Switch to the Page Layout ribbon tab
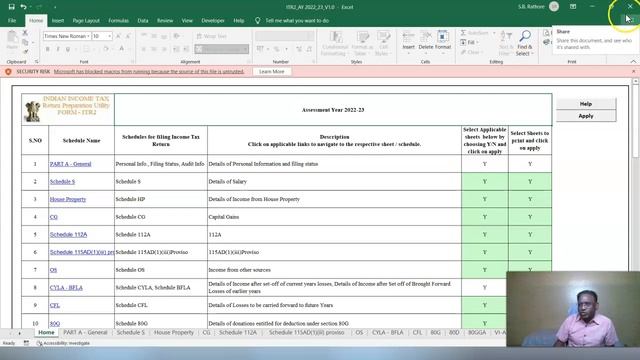 (x=86, y=20)
